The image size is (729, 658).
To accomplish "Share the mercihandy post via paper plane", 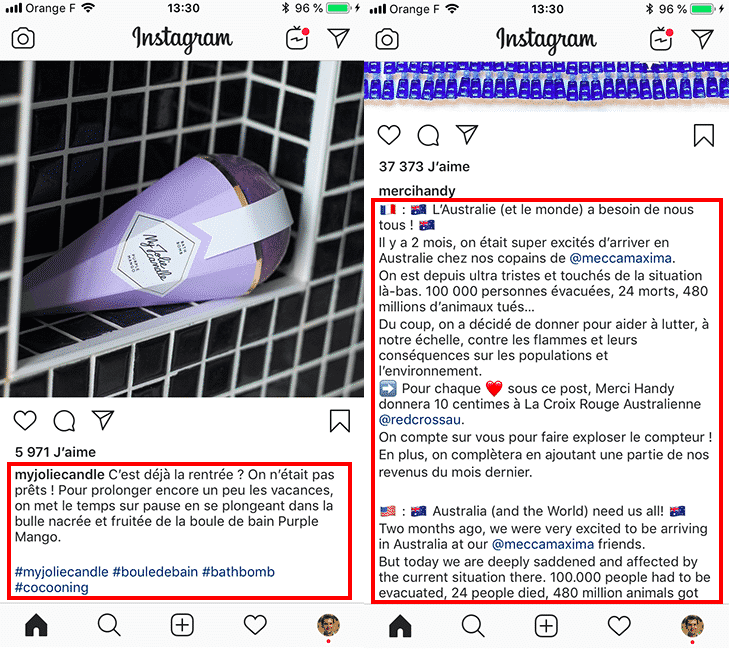I will point(467,134).
